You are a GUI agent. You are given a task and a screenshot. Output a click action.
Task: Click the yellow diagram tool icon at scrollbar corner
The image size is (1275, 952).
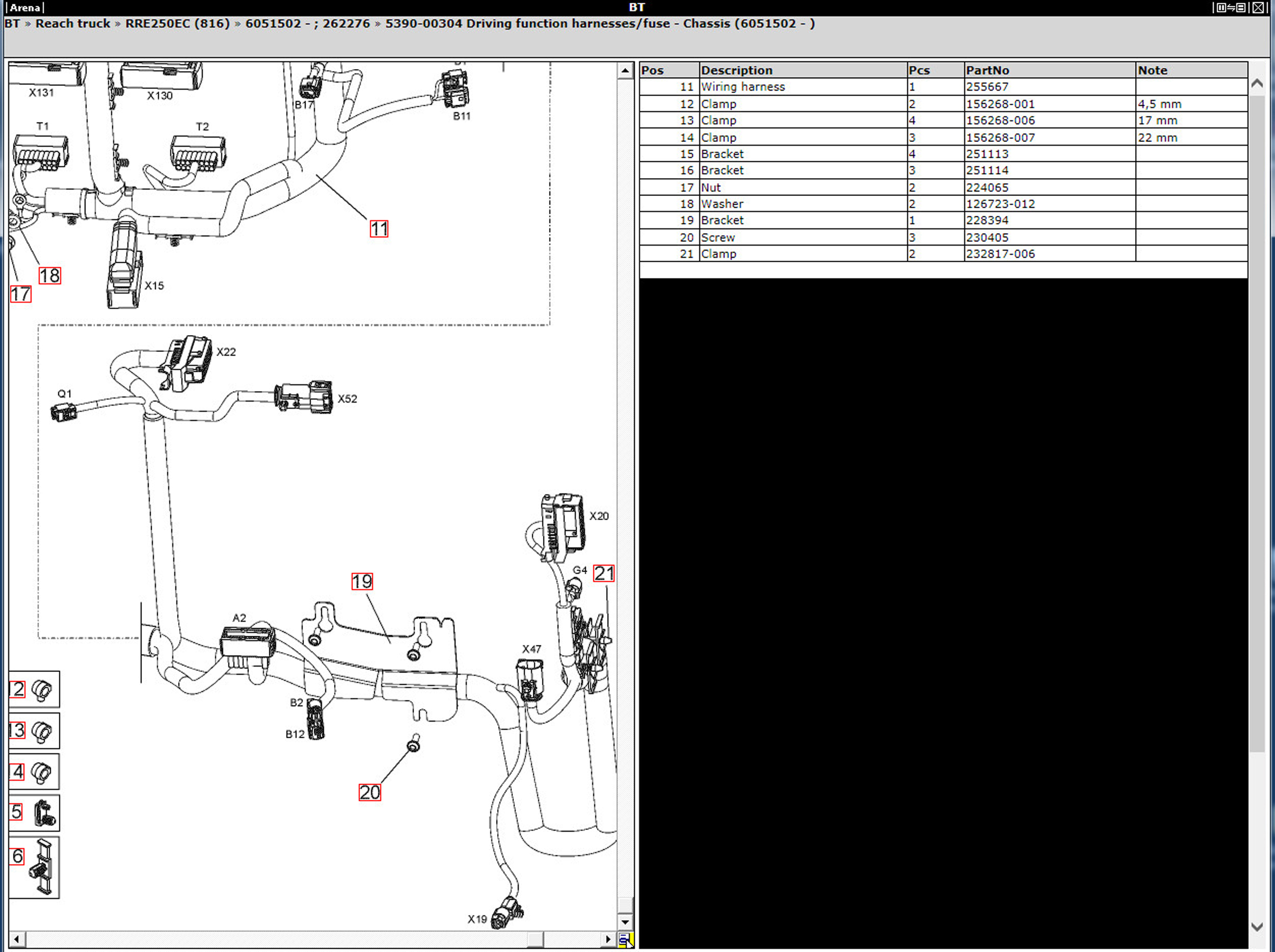[625, 940]
